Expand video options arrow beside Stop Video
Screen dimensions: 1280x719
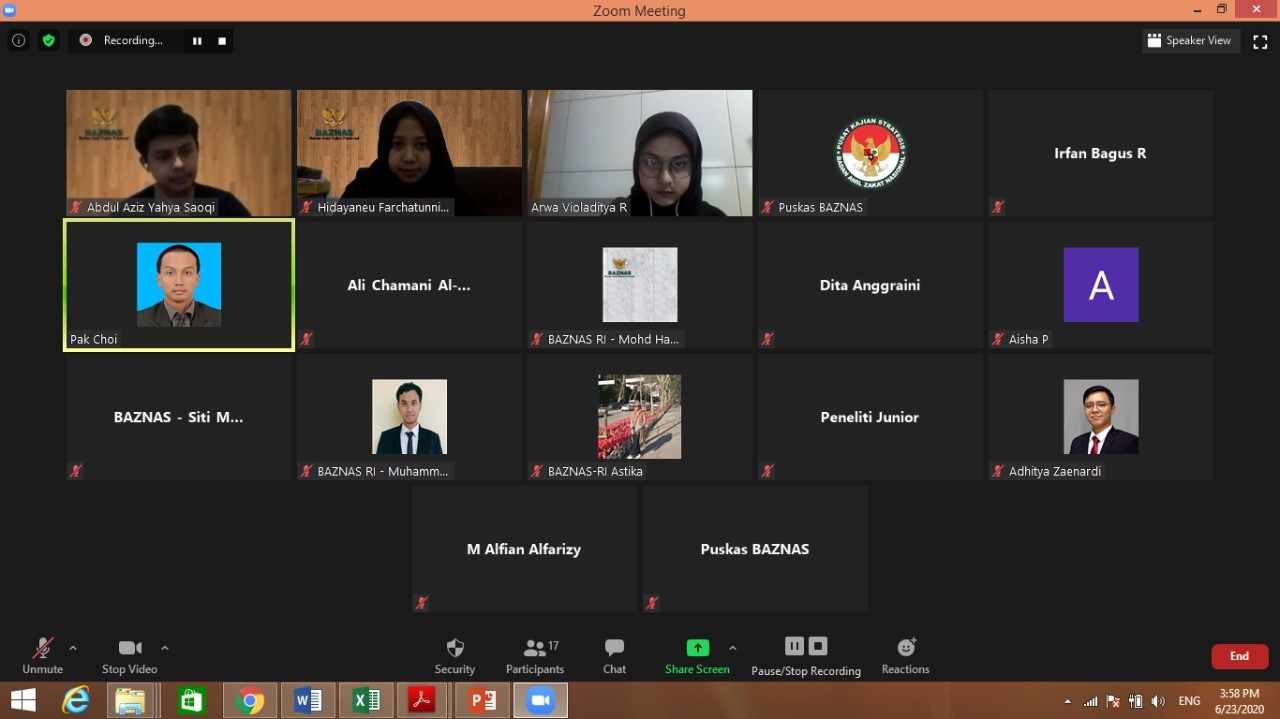pyautogui.click(x=165, y=648)
